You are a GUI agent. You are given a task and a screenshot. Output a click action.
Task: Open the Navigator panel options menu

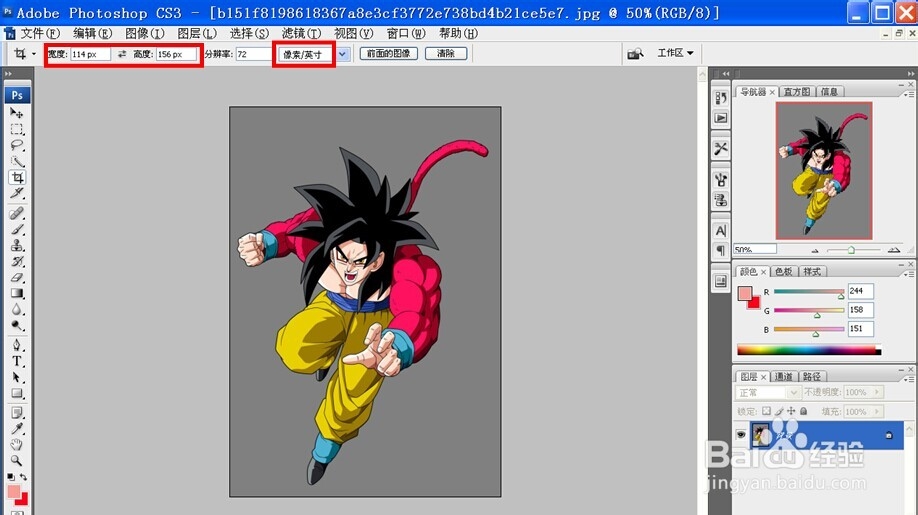coord(910,94)
